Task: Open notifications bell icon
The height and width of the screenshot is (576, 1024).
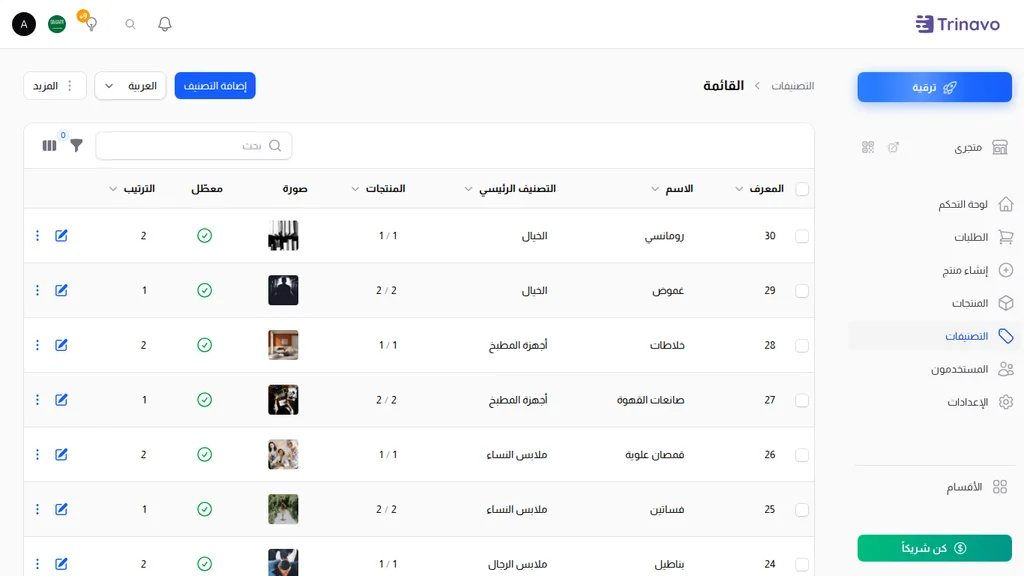Action: tap(165, 24)
